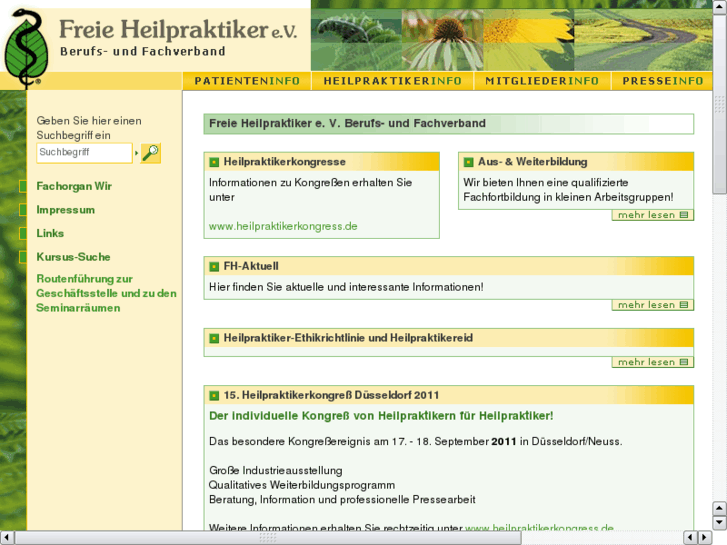Viewport: 727px width, 545px height.
Task: Click the Aus- & Weiterbildung box heading
Action: pos(533,162)
